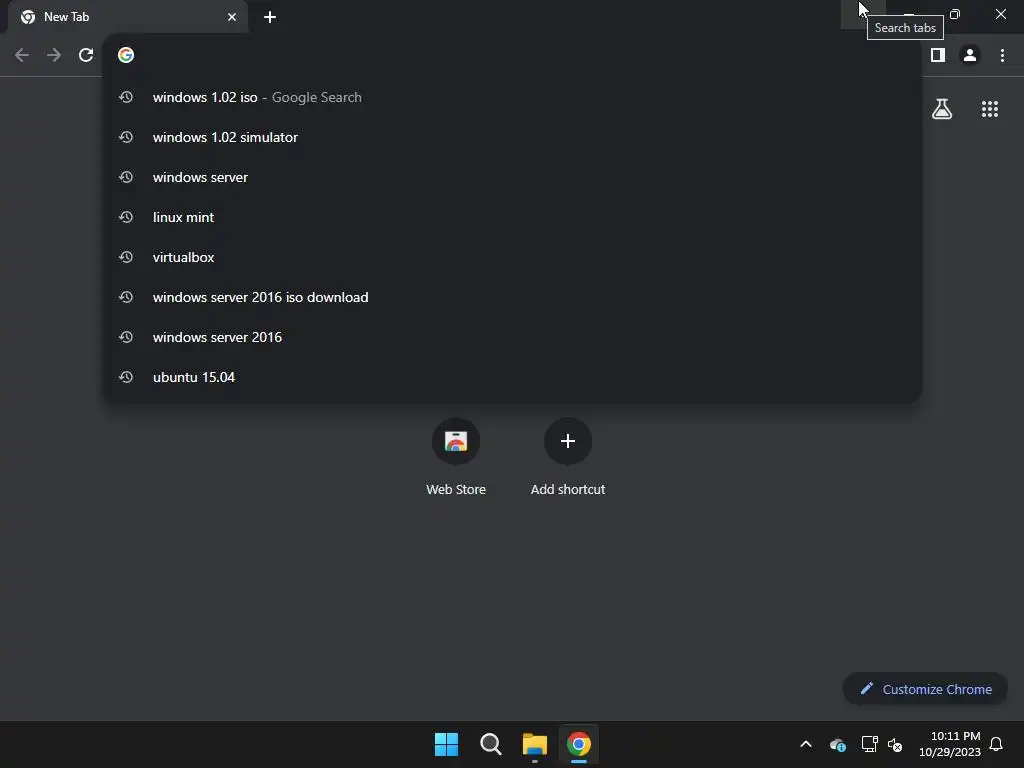Viewport: 1024px width, 768px height.
Task: Click history icon beside 'windows 1.02 simulator'
Action: point(126,137)
